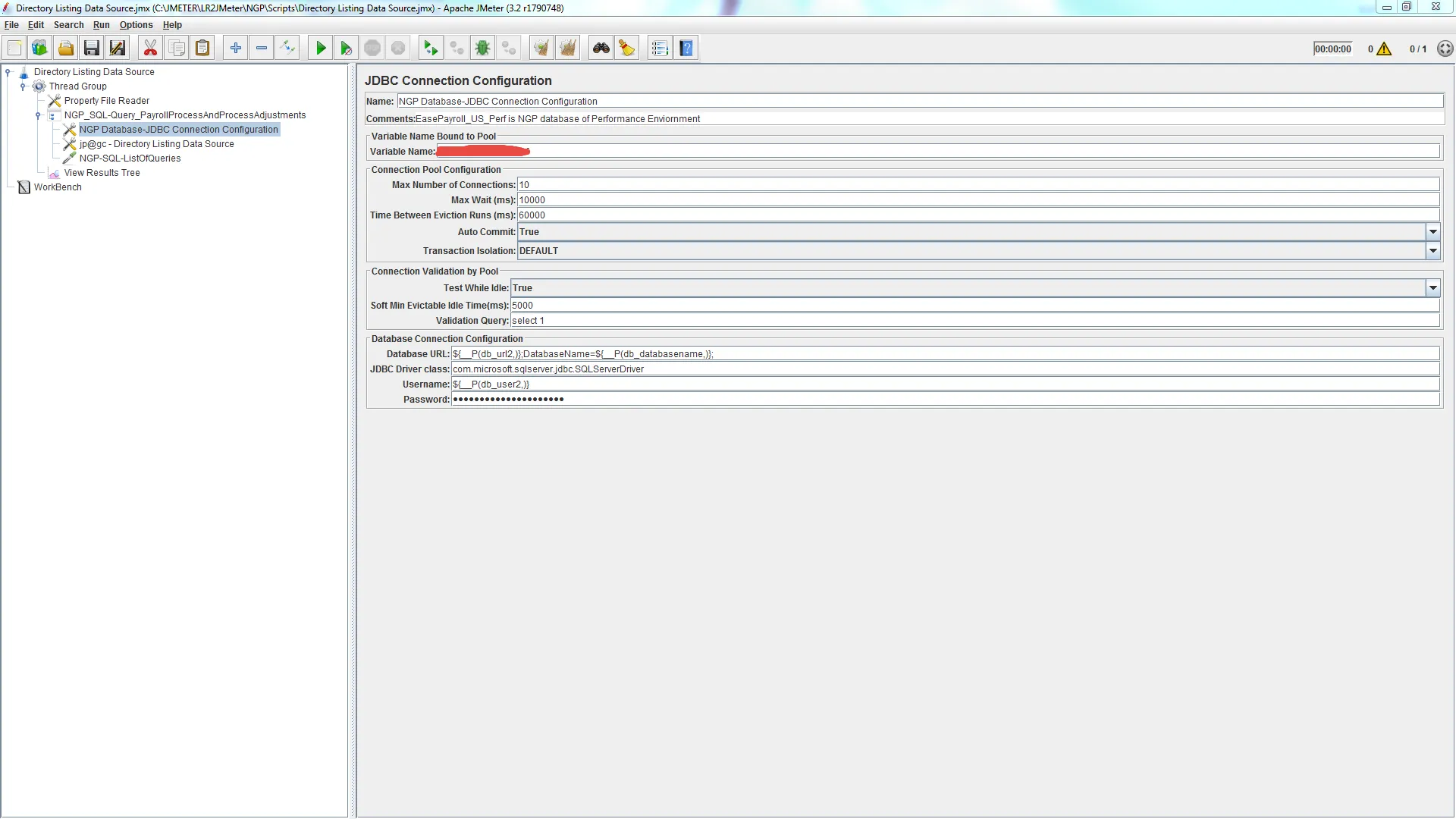Click the Toggle expand tree arrows icon
This screenshot has height=819, width=1456.
pyautogui.click(x=287, y=49)
